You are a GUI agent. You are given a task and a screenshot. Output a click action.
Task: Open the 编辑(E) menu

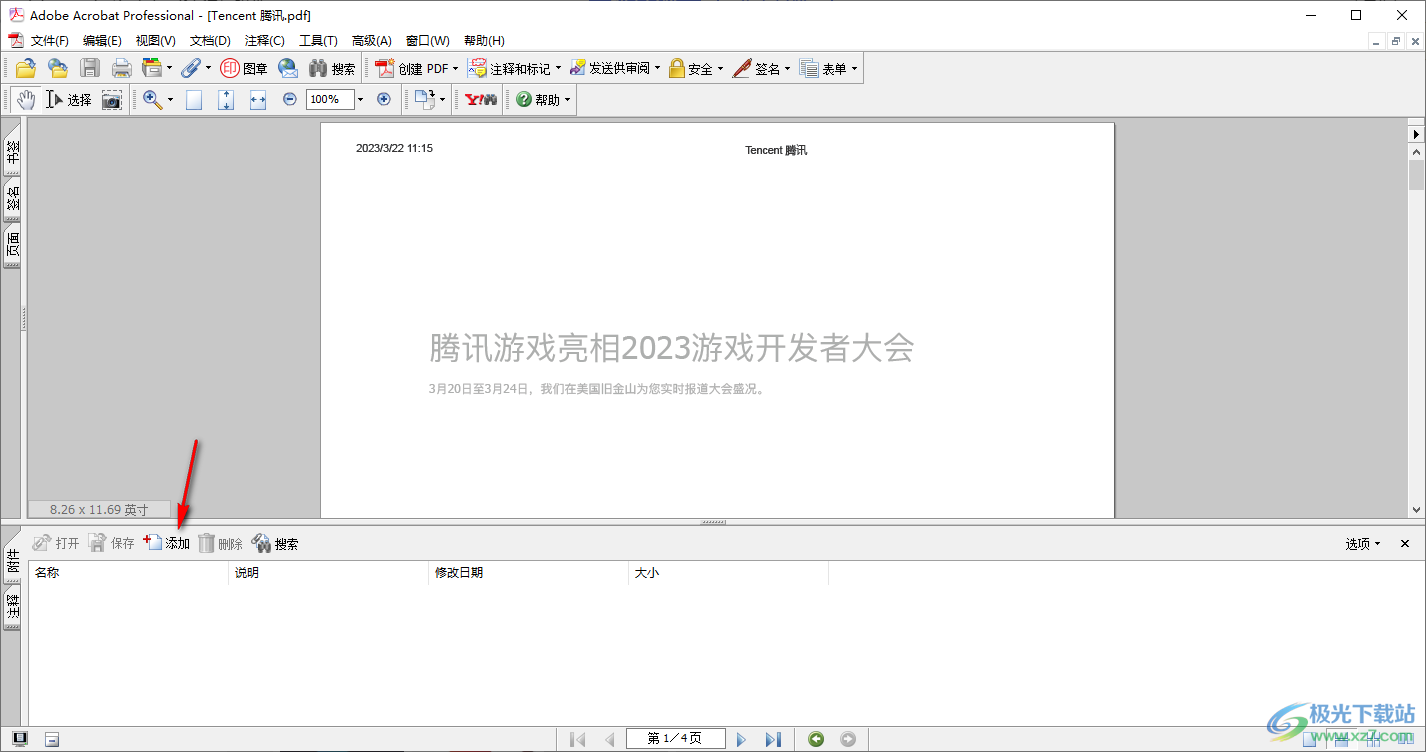coord(102,41)
